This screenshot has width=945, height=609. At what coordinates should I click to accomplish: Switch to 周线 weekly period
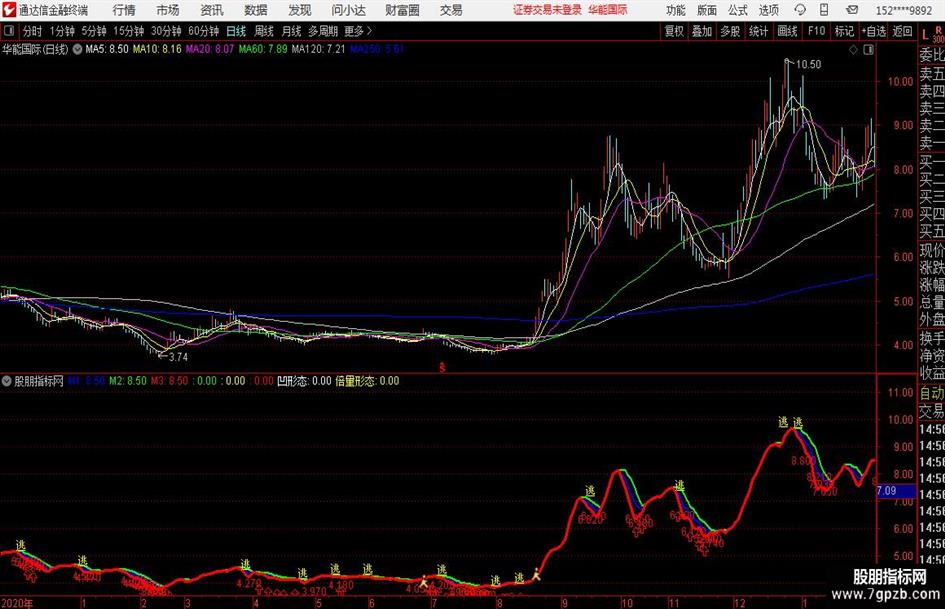point(264,31)
